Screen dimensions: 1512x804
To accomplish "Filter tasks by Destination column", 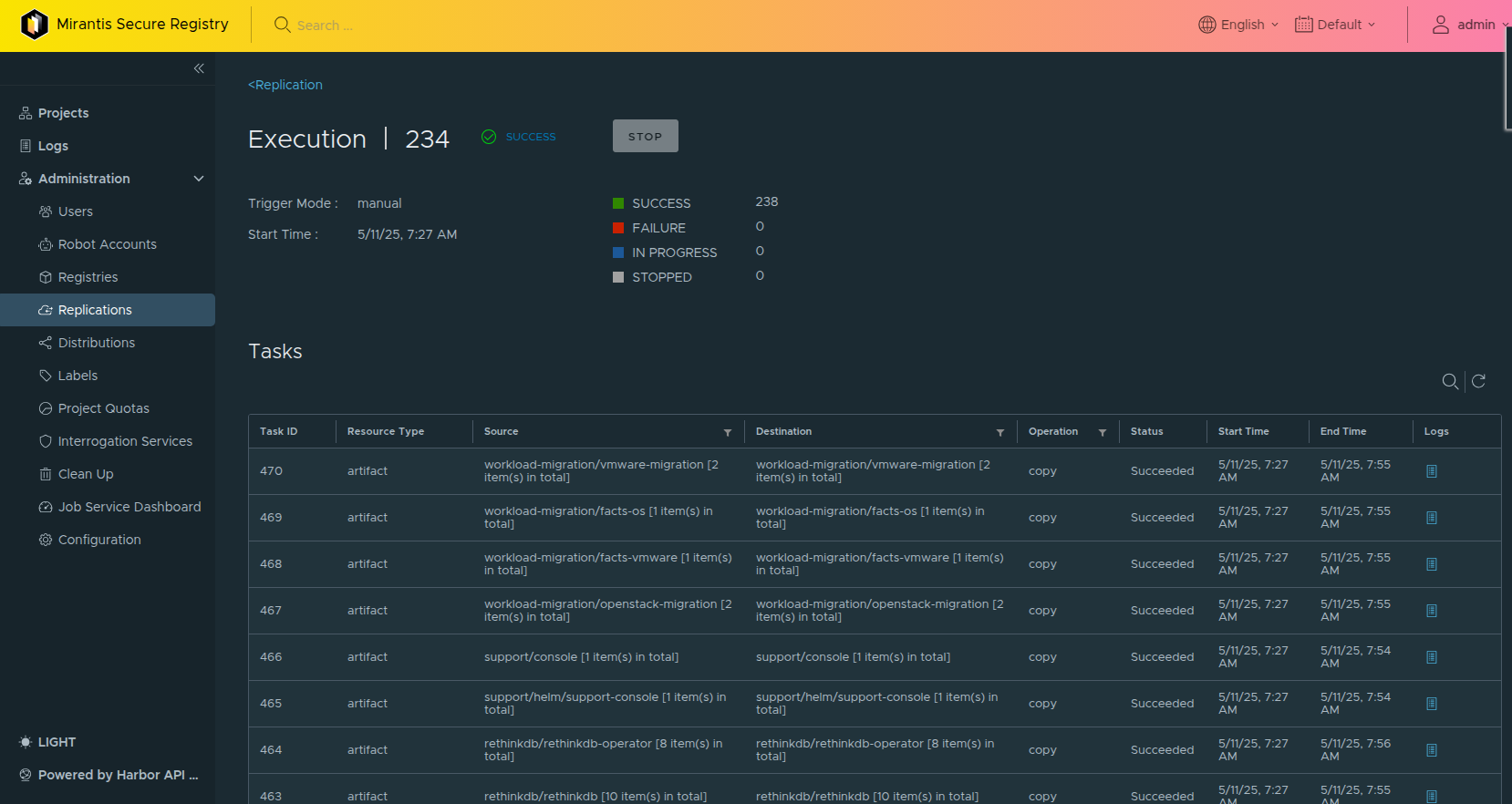I will [x=999, y=432].
